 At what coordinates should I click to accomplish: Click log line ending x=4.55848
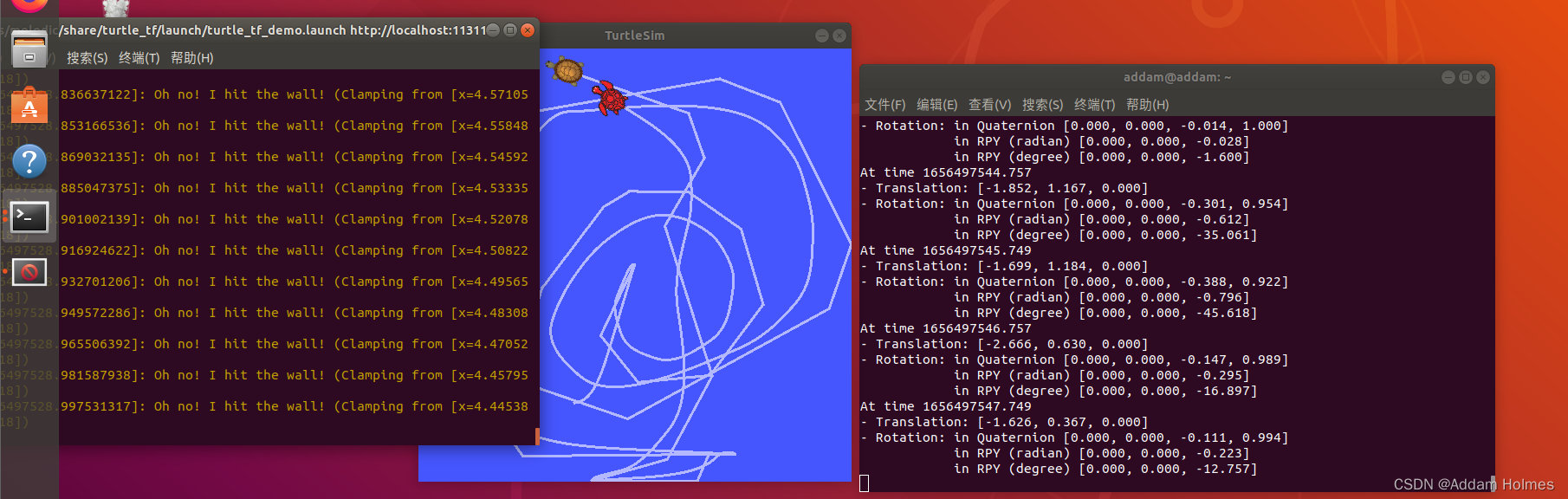click(x=294, y=126)
